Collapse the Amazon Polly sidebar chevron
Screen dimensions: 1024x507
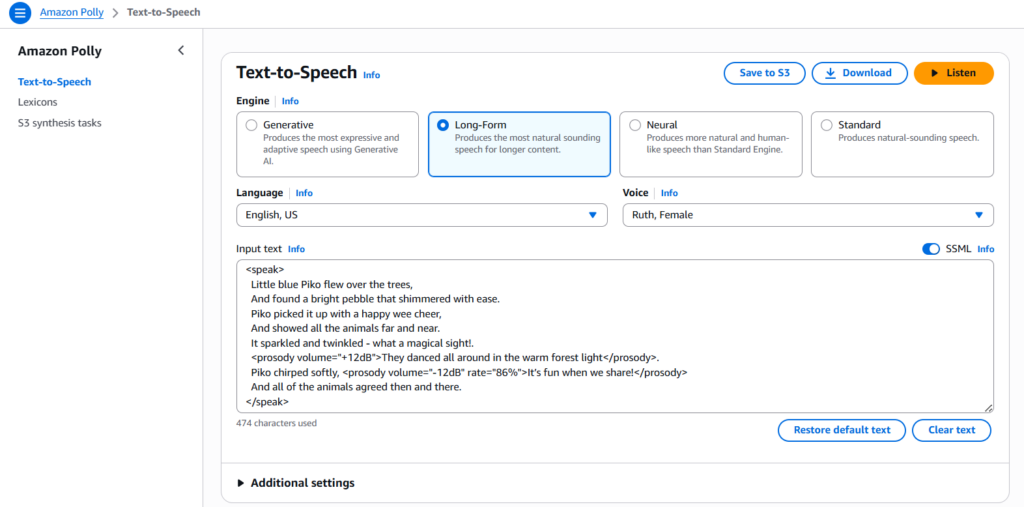[x=181, y=51]
